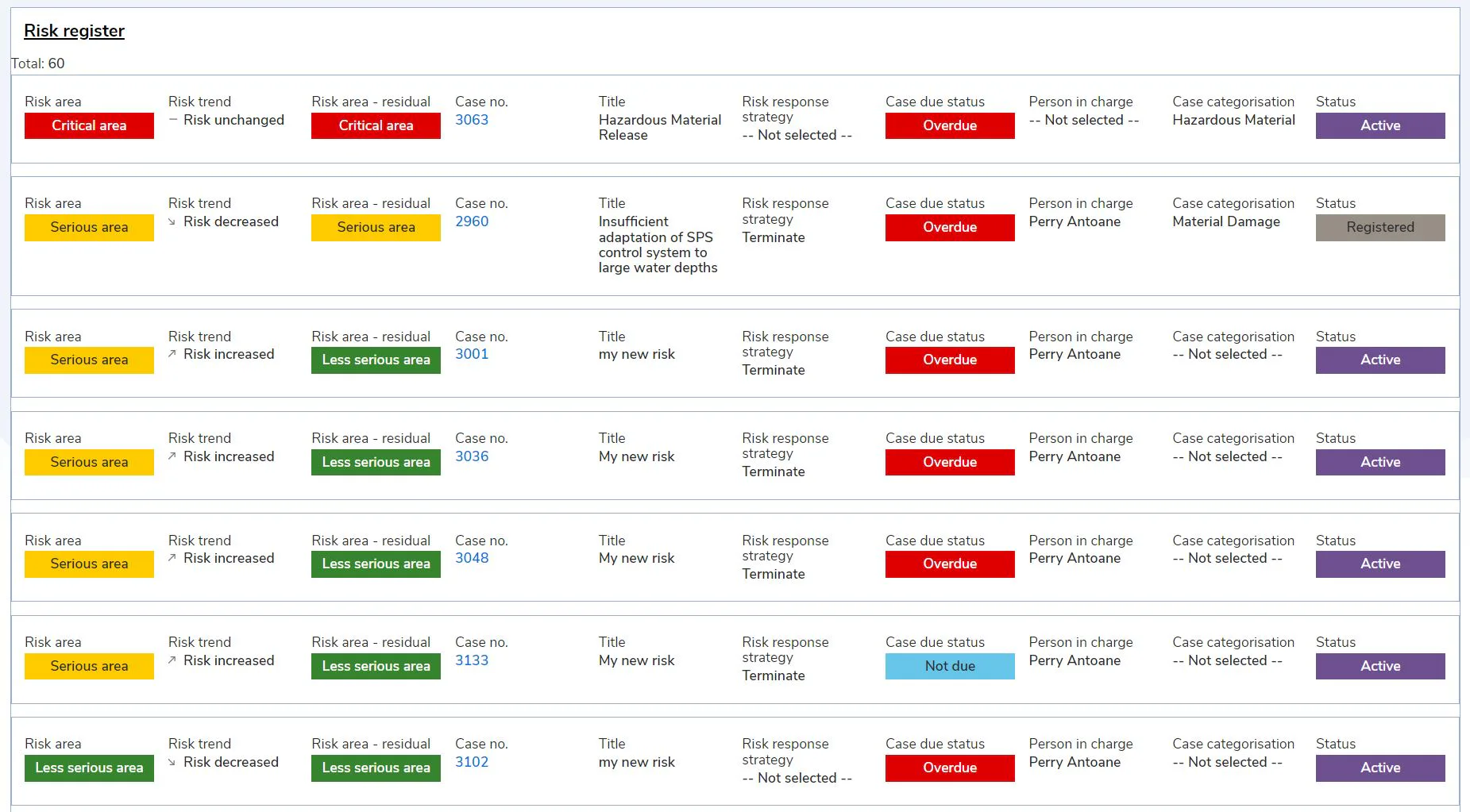Click the Risk increased arrow icon for case 3048
The image size is (1470, 812).
click(172, 558)
